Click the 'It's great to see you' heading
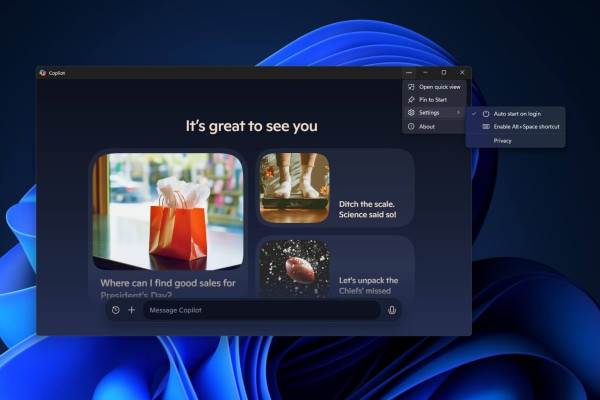600x400 pixels. (x=251, y=126)
